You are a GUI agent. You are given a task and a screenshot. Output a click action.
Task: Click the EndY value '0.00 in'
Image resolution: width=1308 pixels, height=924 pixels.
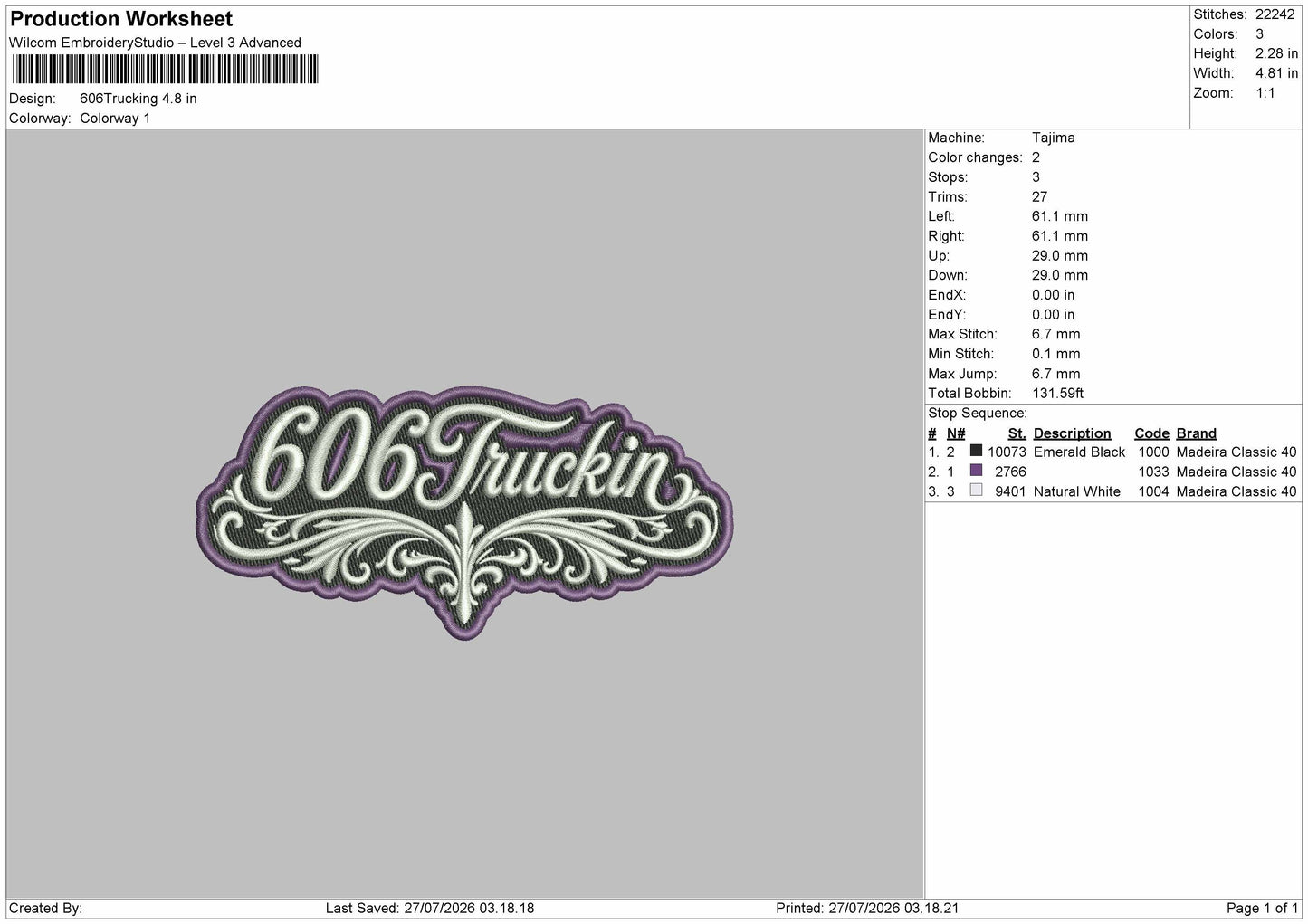tap(1053, 315)
